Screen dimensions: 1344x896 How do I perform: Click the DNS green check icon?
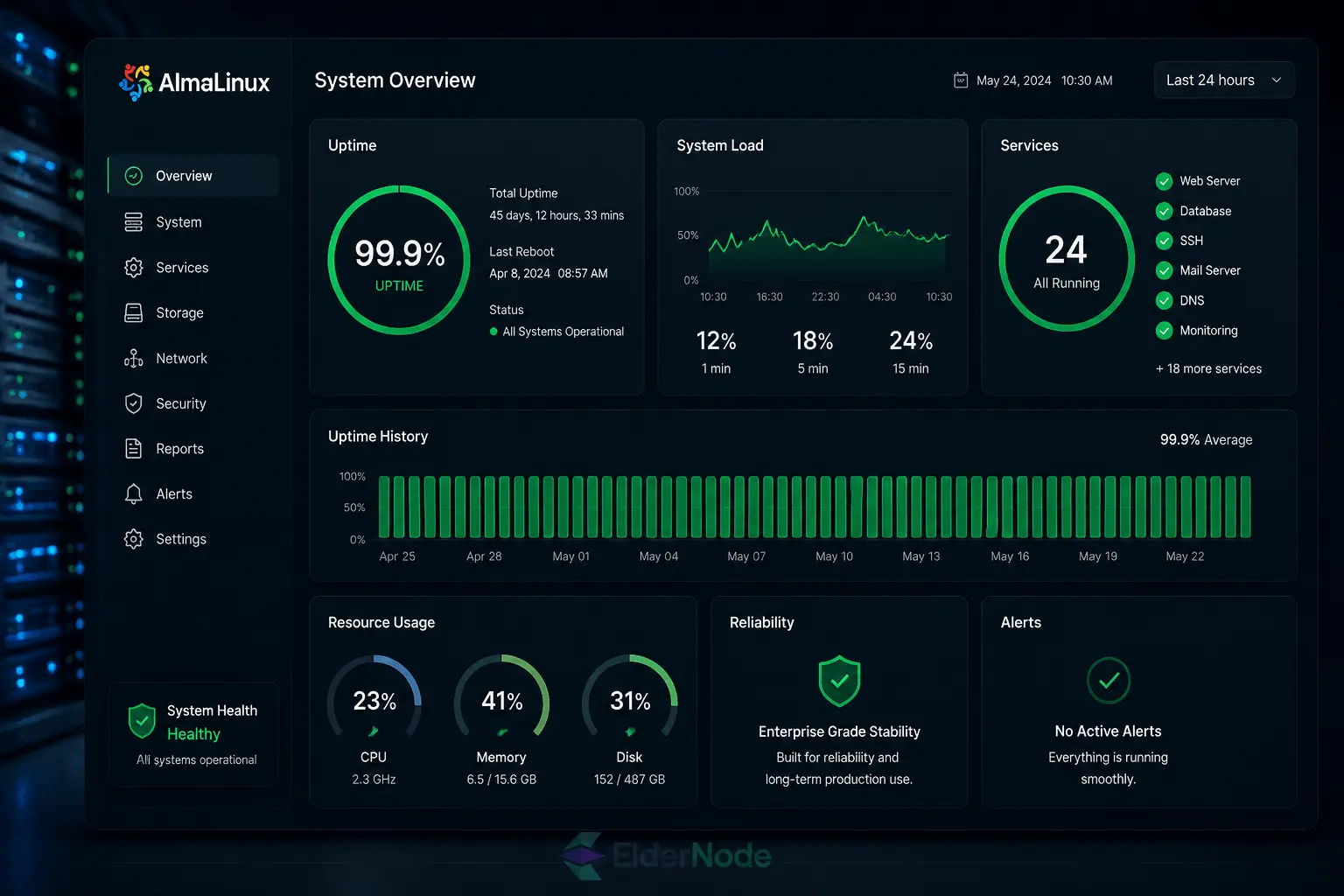[x=1165, y=301]
